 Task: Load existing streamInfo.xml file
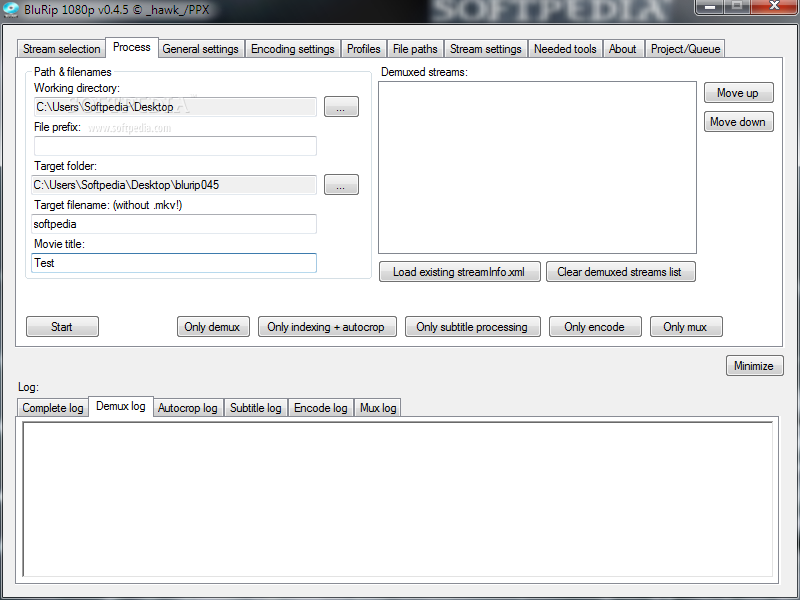click(459, 272)
